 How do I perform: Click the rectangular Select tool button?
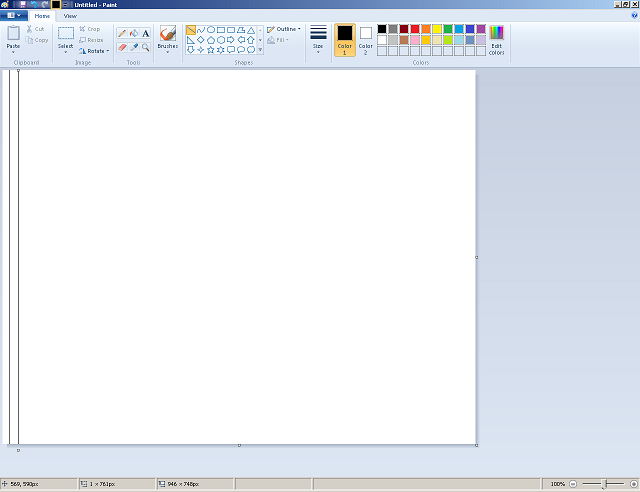tap(66, 33)
